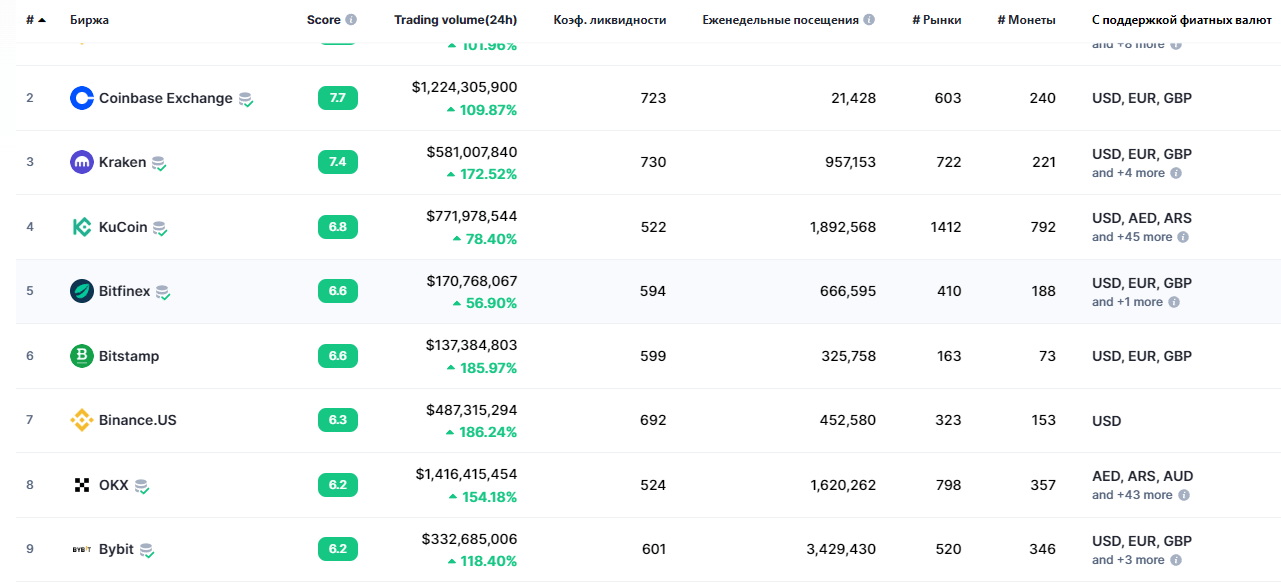
Task: Click the Kraken purple logo icon
Action: point(82,162)
